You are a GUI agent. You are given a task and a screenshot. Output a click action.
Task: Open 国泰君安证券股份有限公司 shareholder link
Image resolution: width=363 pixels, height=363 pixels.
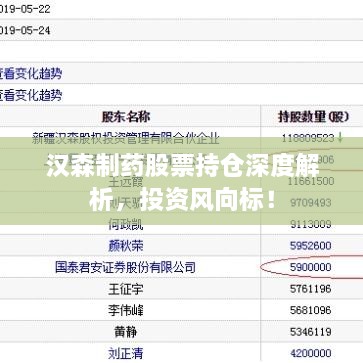[125, 267]
